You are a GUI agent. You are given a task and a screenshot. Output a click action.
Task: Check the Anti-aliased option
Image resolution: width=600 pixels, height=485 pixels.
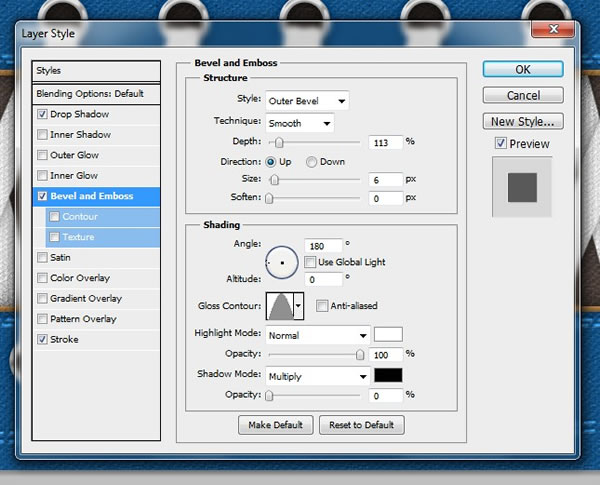click(322, 306)
